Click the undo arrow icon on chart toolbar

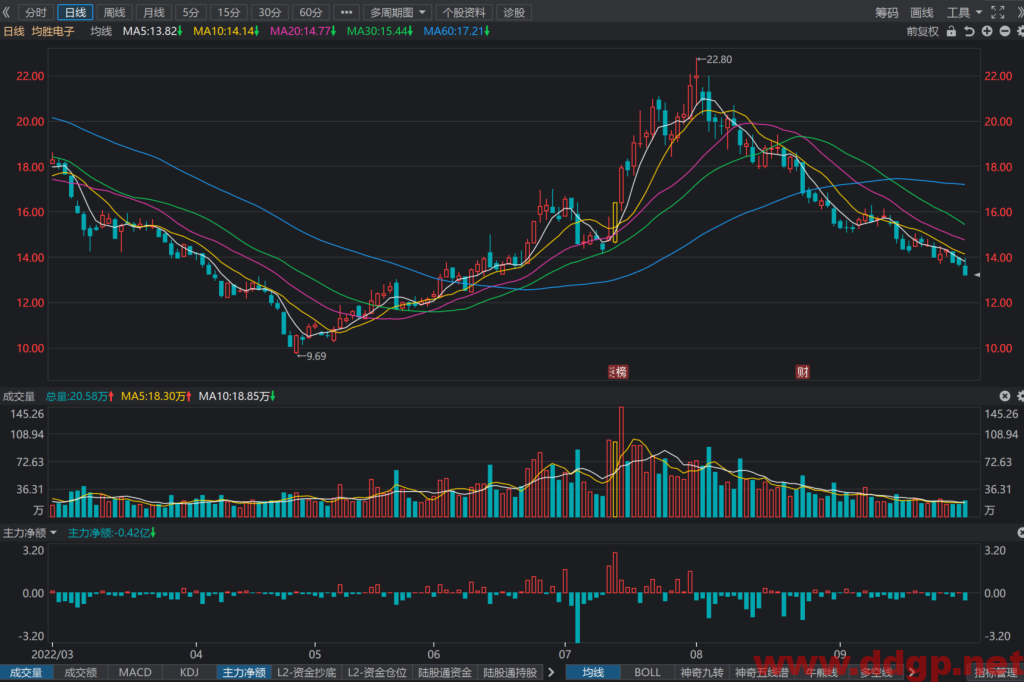tap(969, 31)
